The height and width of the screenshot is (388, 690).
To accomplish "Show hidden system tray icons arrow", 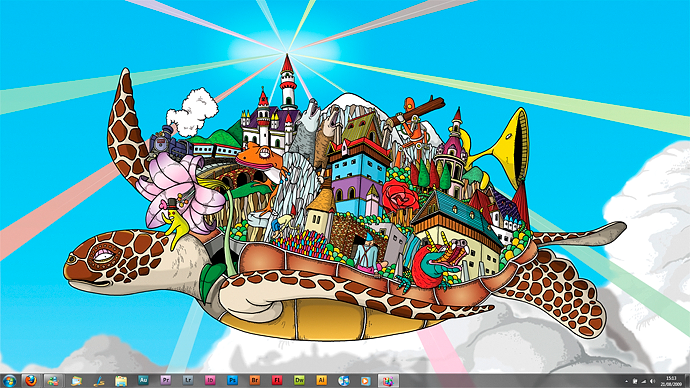I will coord(626,381).
